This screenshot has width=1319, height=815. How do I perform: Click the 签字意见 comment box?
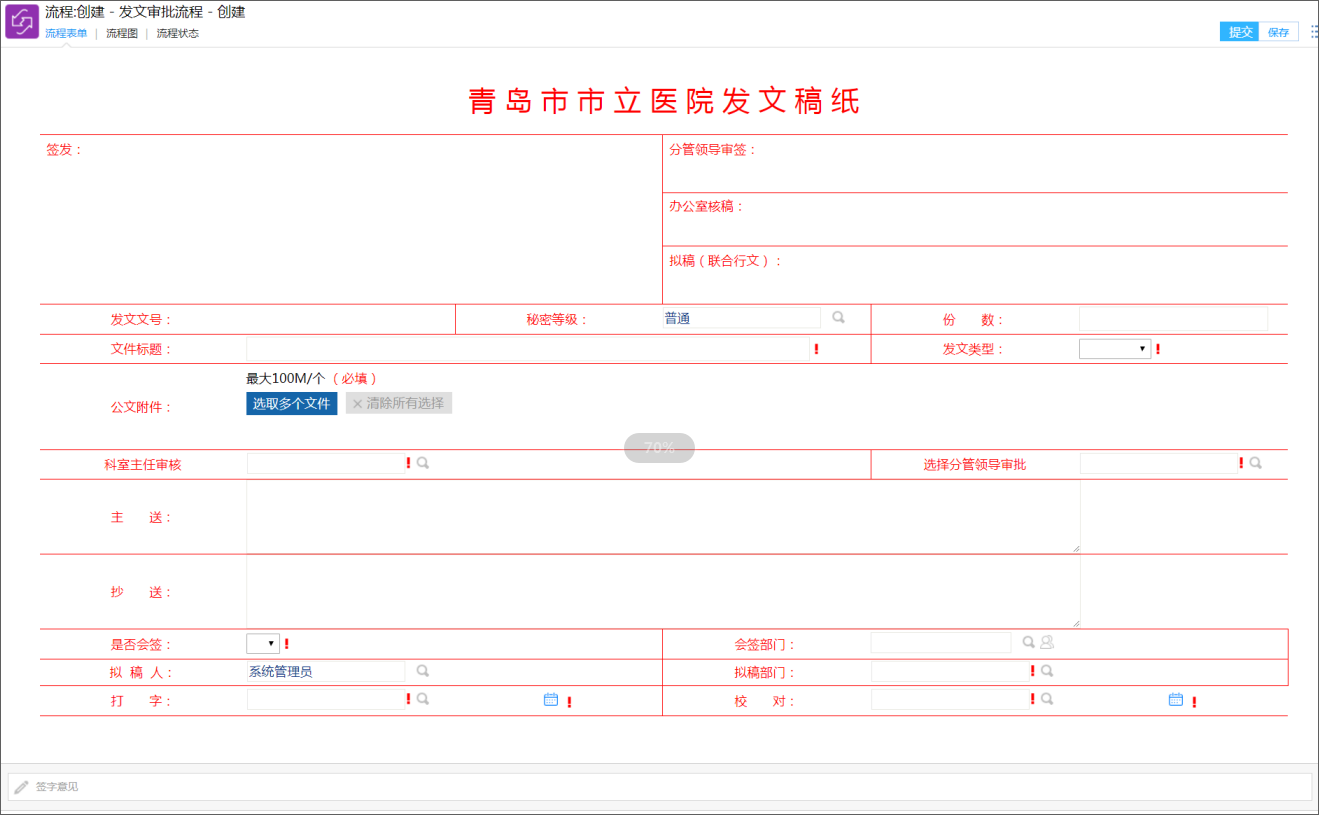click(660, 787)
